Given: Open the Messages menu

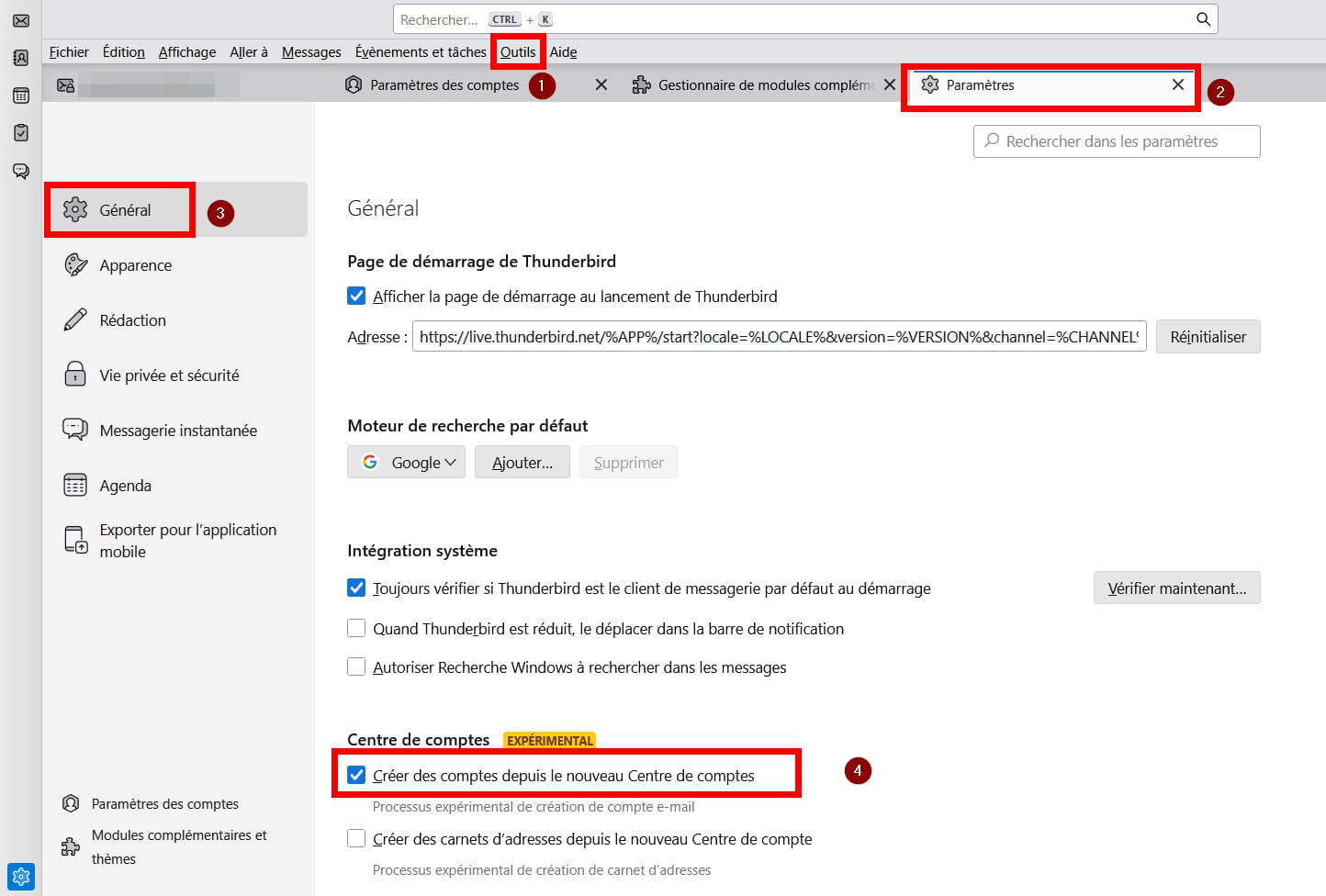Looking at the screenshot, I should click(311, 52).
